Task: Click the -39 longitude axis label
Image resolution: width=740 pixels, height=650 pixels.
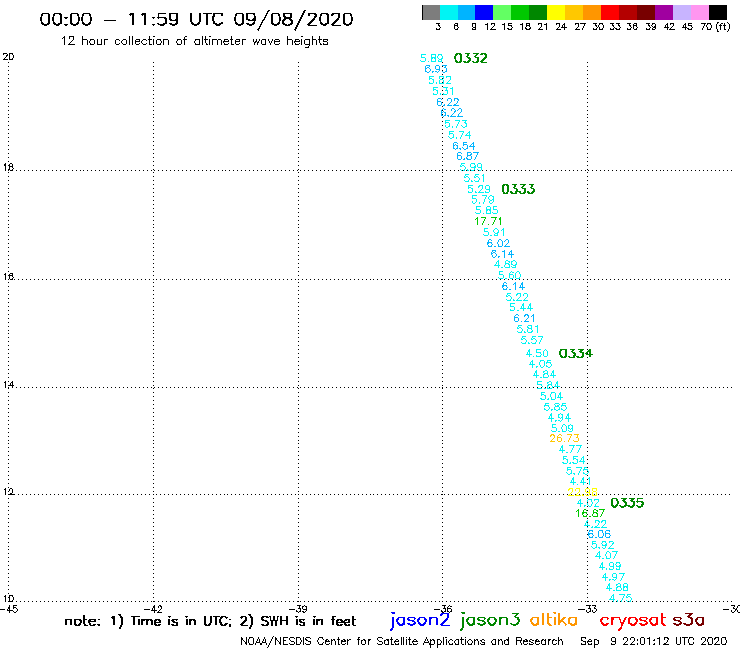Action: pos(298,609)
